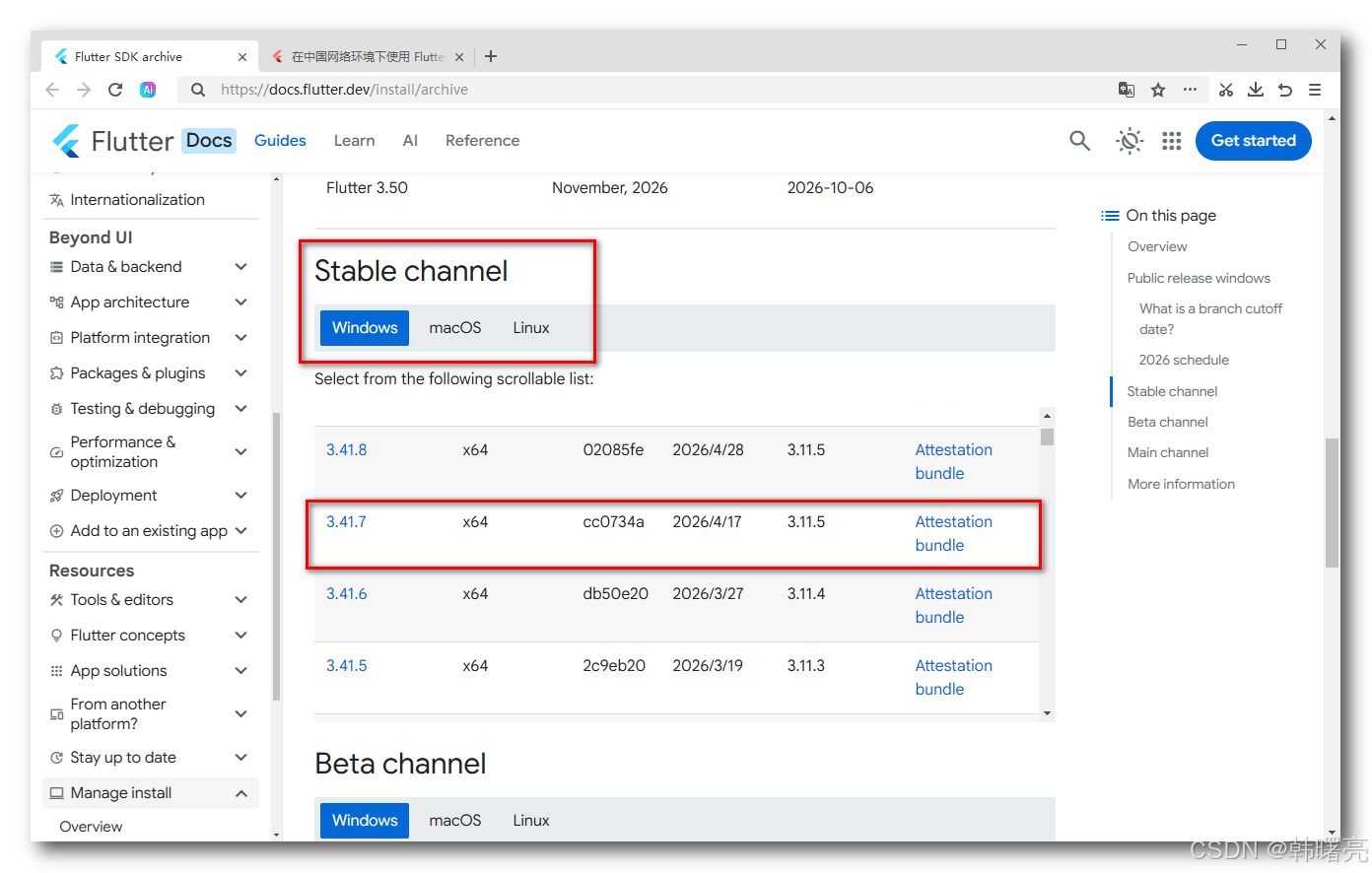Click the translate page icon in address bar
This screenshot has width=1372, height=873.
click(x=1127, y=90)
